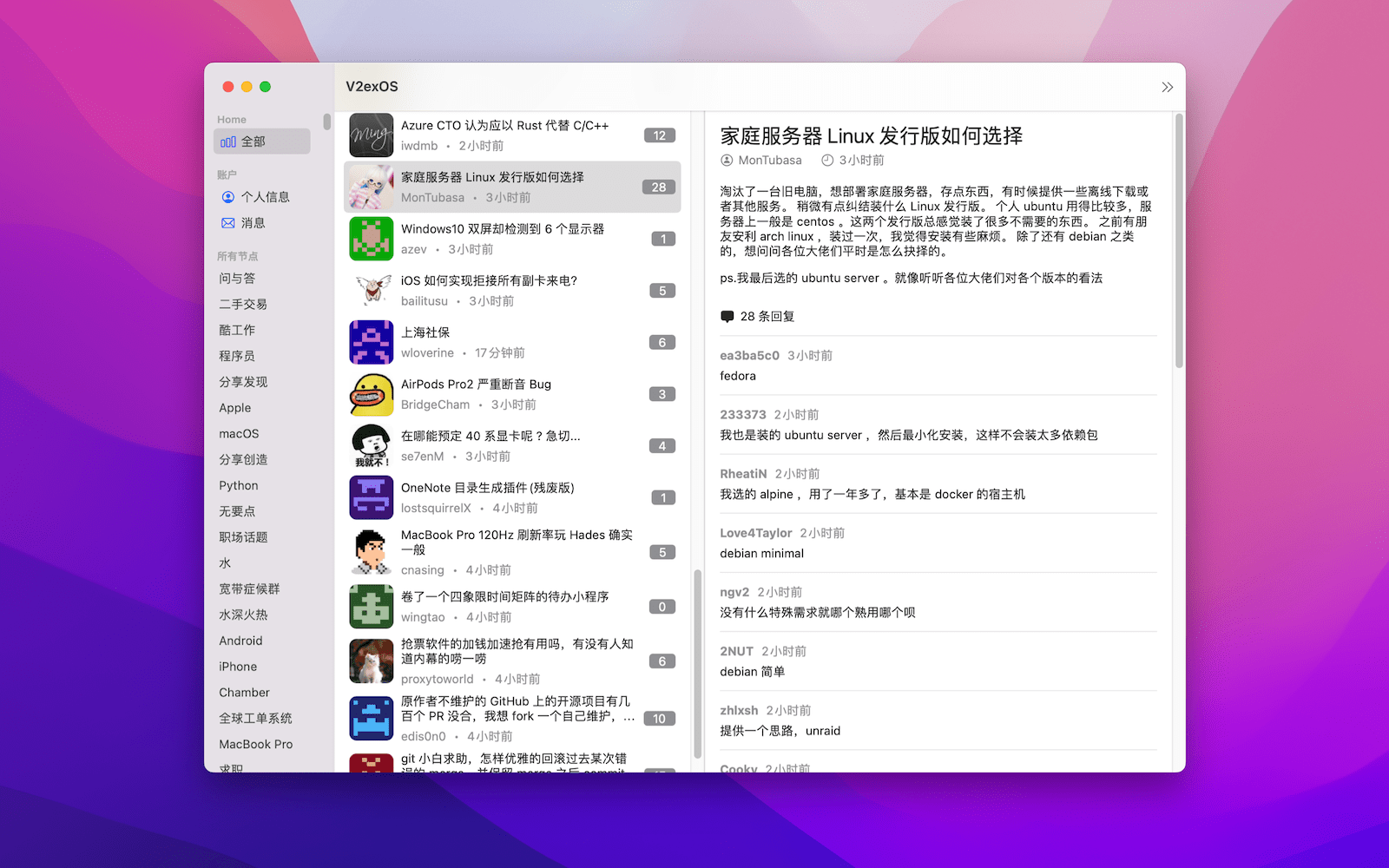Go to the macOS node
Image resolution: width=1389 pixels, height=868 pixels.
(x=239, y=434)
